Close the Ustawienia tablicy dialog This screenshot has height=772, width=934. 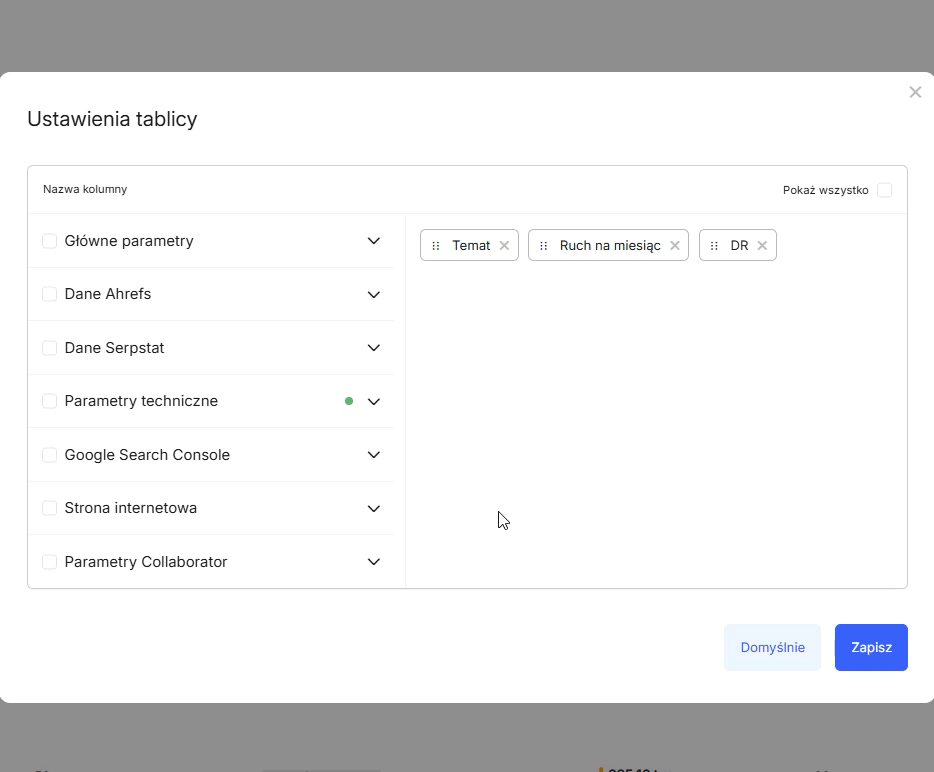915,92
